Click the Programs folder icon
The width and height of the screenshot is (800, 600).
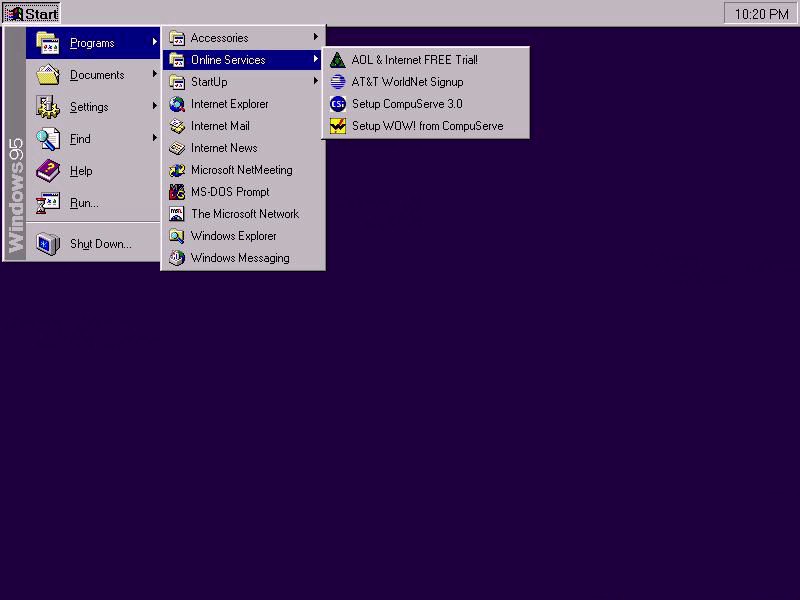coord(48,43)
